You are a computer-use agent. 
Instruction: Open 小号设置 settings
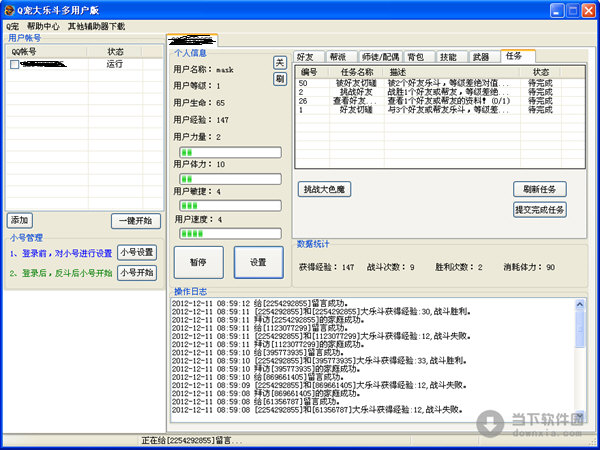click(x=137, y=253)
